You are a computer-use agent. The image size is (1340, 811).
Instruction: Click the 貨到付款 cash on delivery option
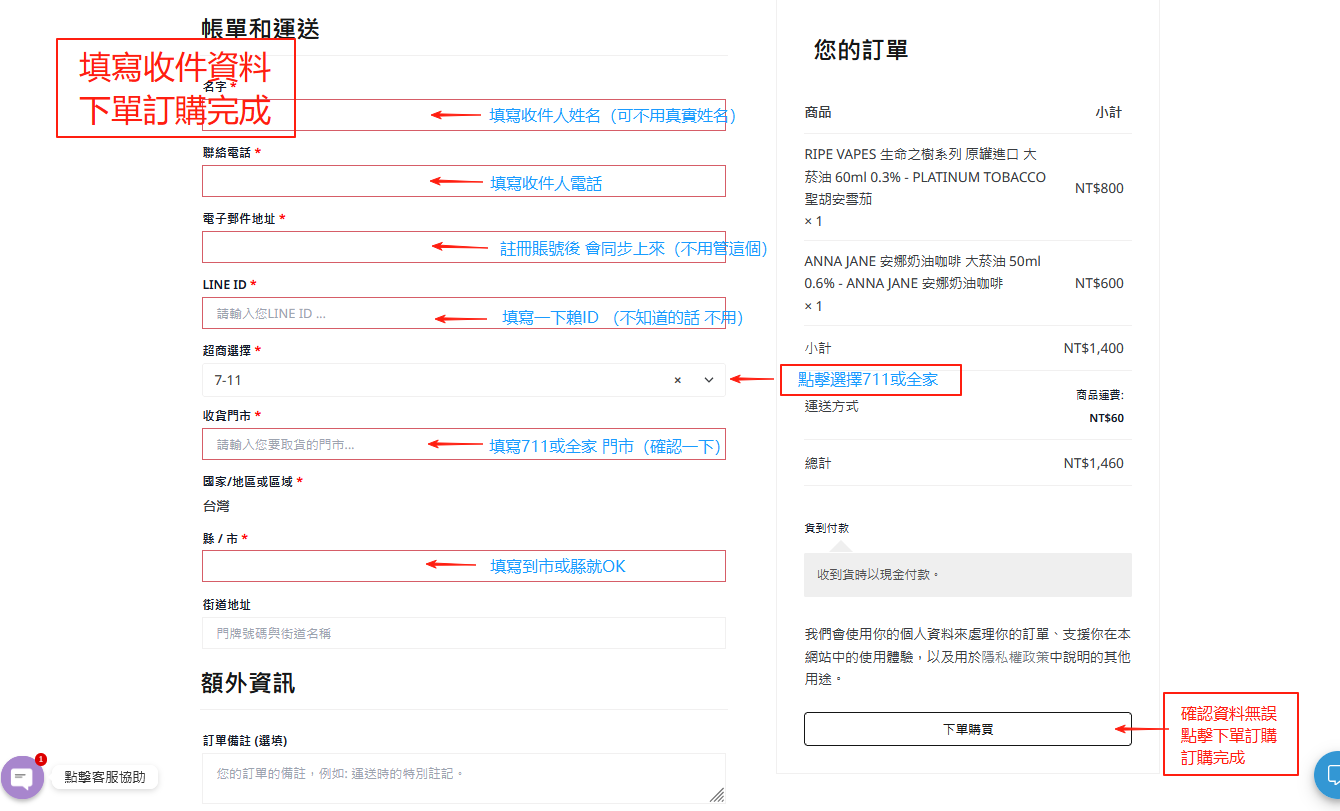[827, 528]
